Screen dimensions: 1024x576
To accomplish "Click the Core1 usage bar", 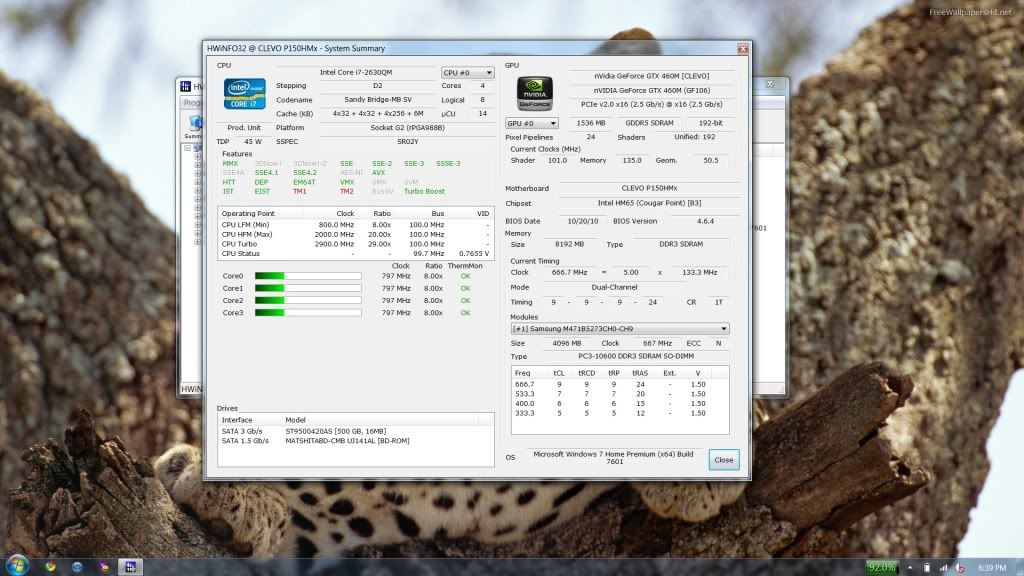I will [x=308, y=288].
